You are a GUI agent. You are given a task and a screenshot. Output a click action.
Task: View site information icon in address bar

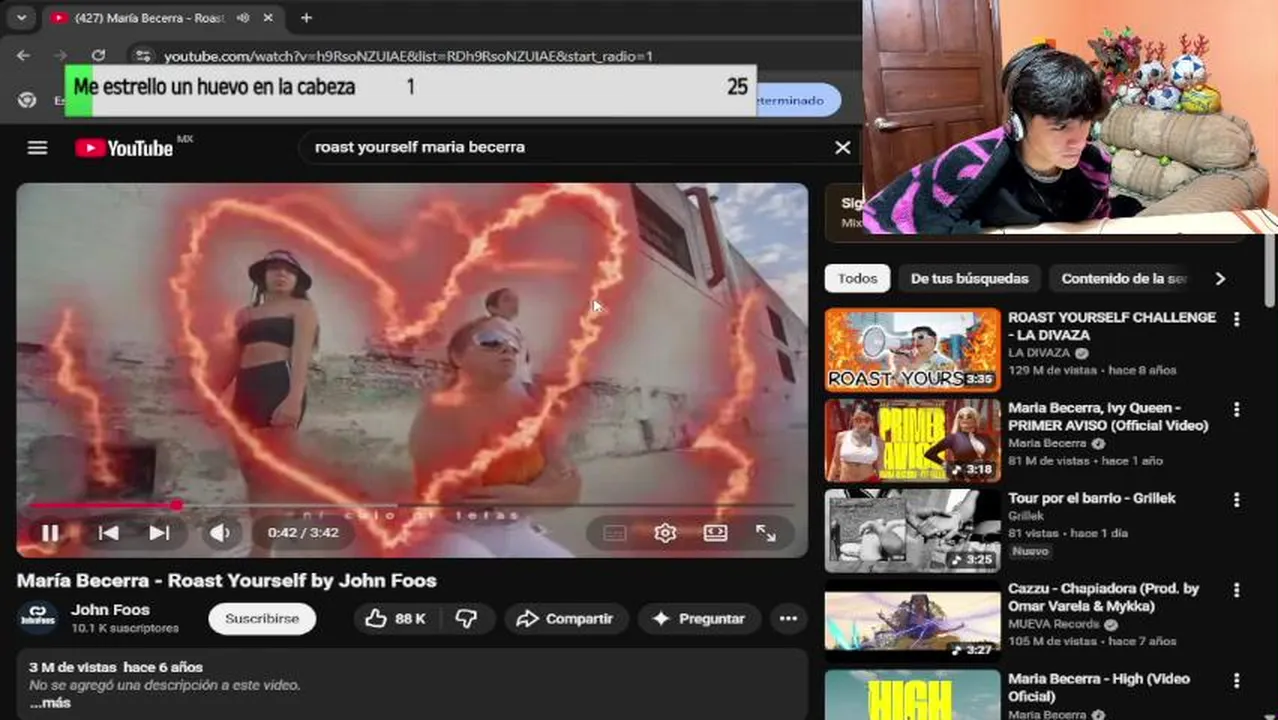[143, 56]
